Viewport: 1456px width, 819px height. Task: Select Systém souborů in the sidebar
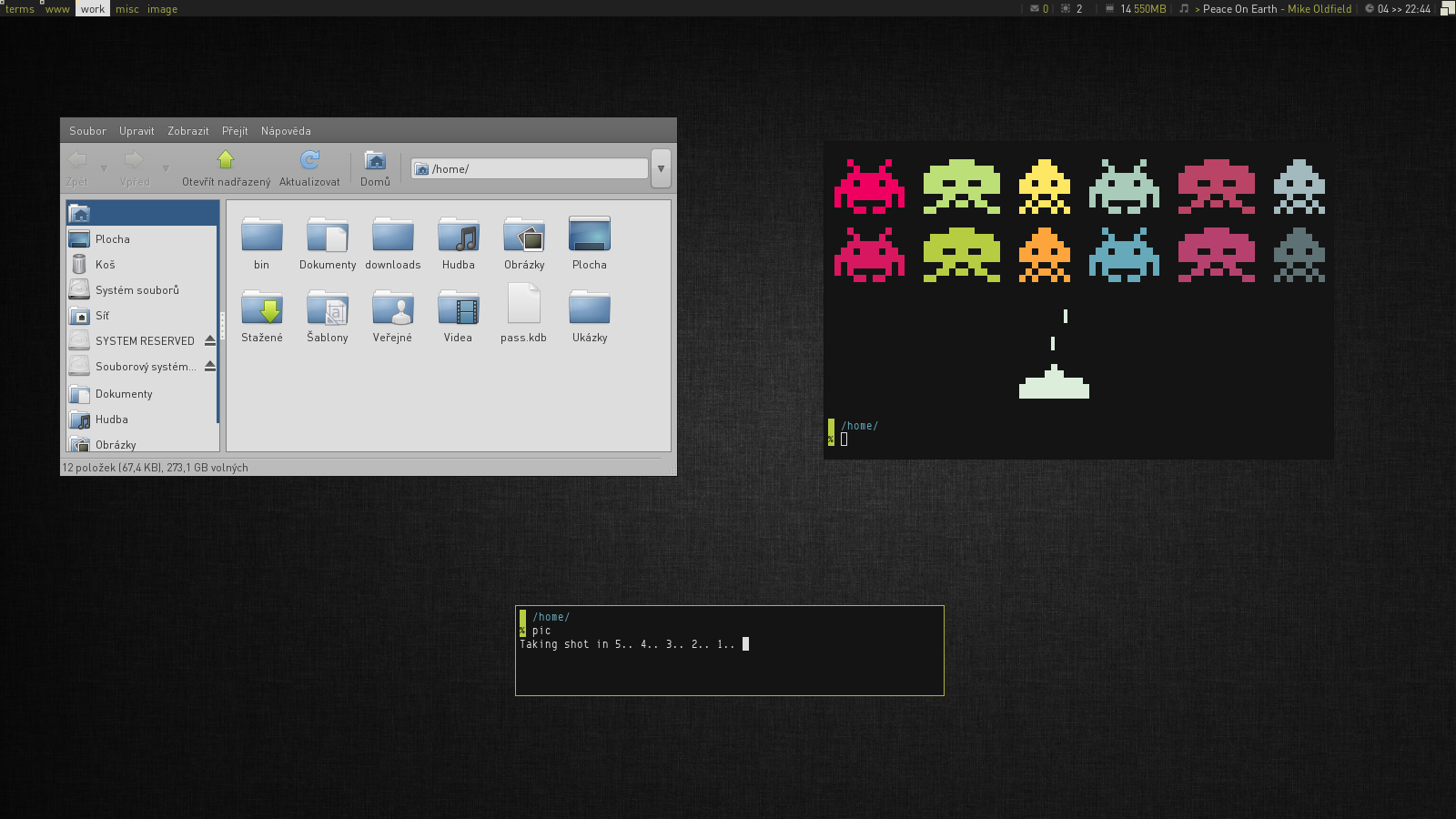[142, 290]
